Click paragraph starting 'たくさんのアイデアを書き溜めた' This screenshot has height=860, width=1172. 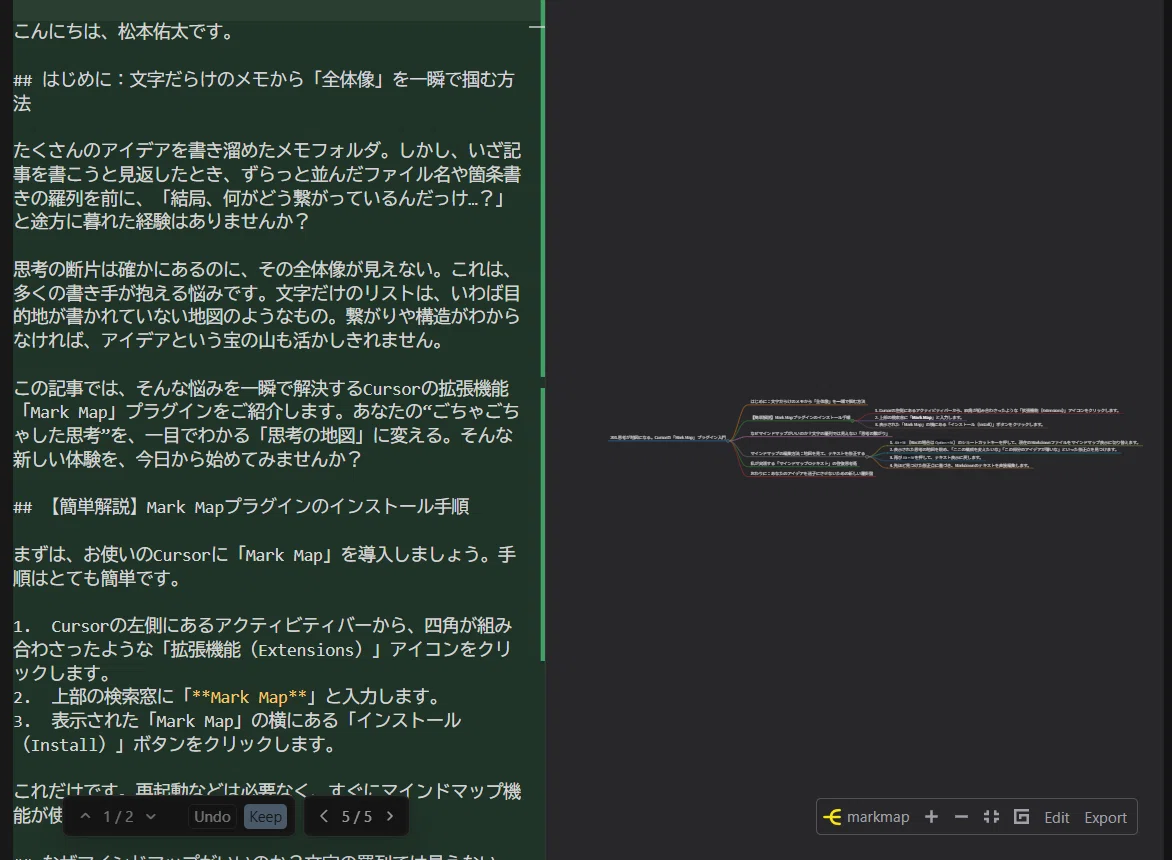click(x=268, y=186)
